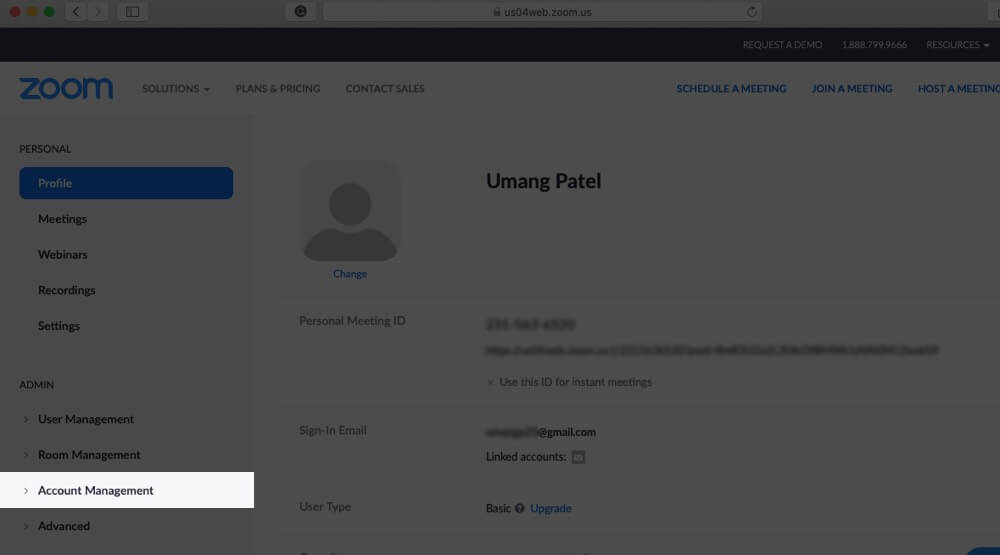The width and height of the screenshot is (1000, 555).
Task: Click Request a Demo link
Action: [783, 45]
